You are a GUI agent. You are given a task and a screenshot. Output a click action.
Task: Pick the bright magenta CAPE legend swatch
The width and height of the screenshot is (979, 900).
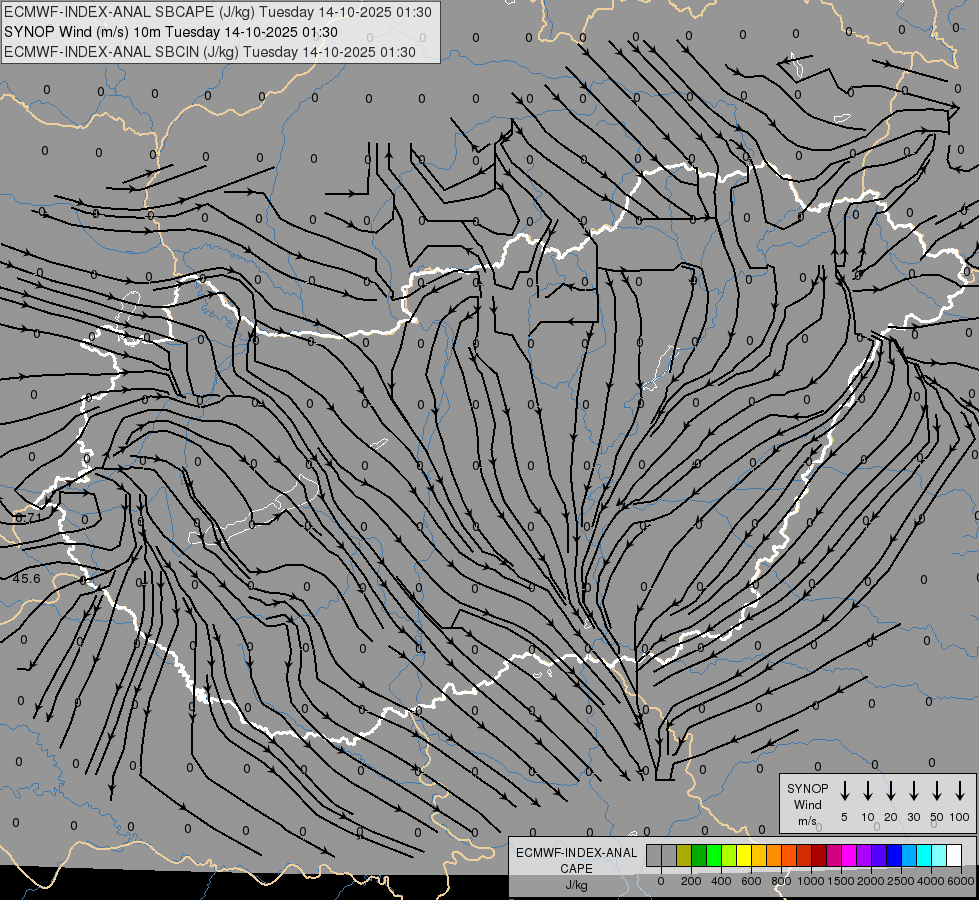point(849,855)
